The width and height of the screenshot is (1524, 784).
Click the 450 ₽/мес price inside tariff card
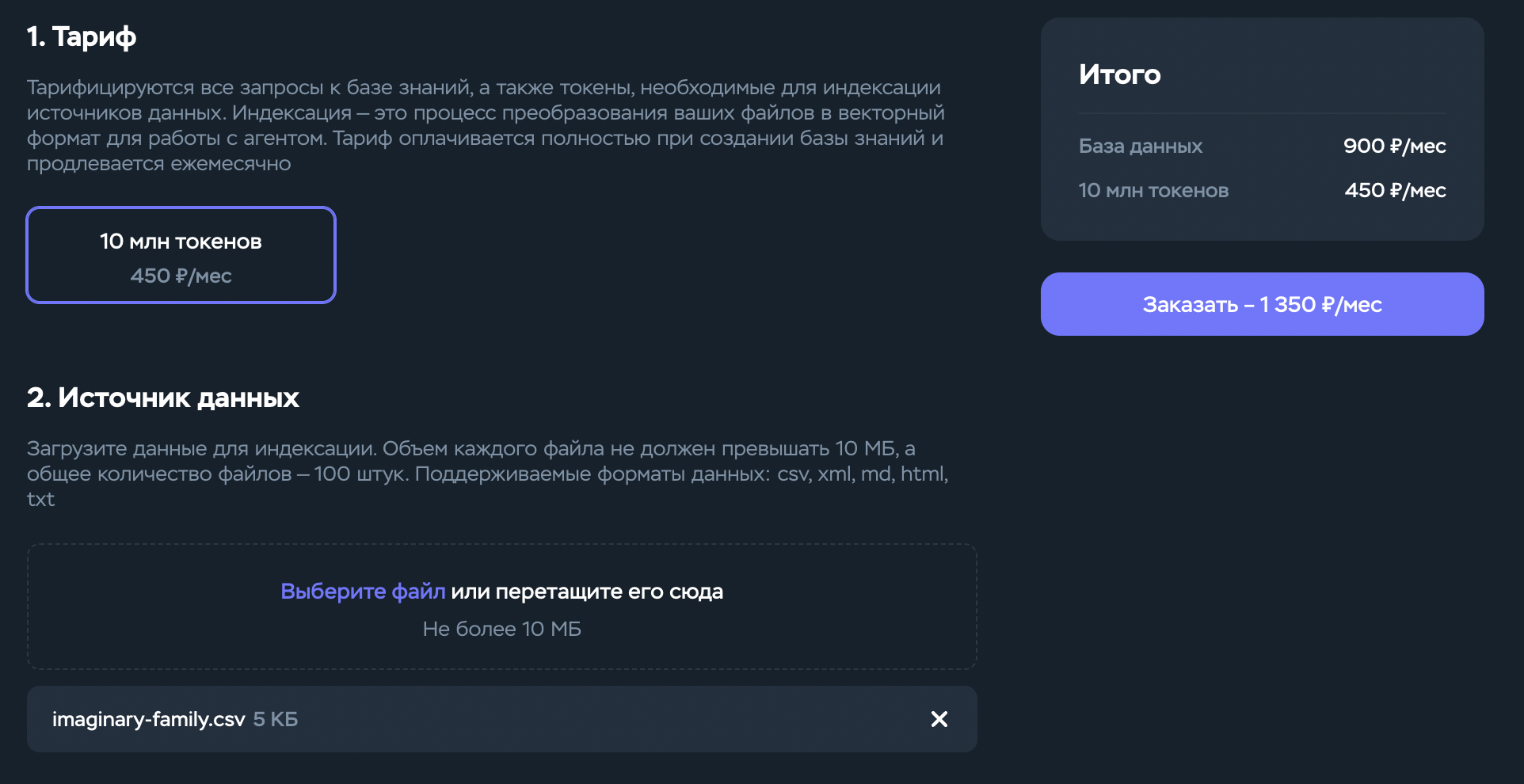pos(181,276)
